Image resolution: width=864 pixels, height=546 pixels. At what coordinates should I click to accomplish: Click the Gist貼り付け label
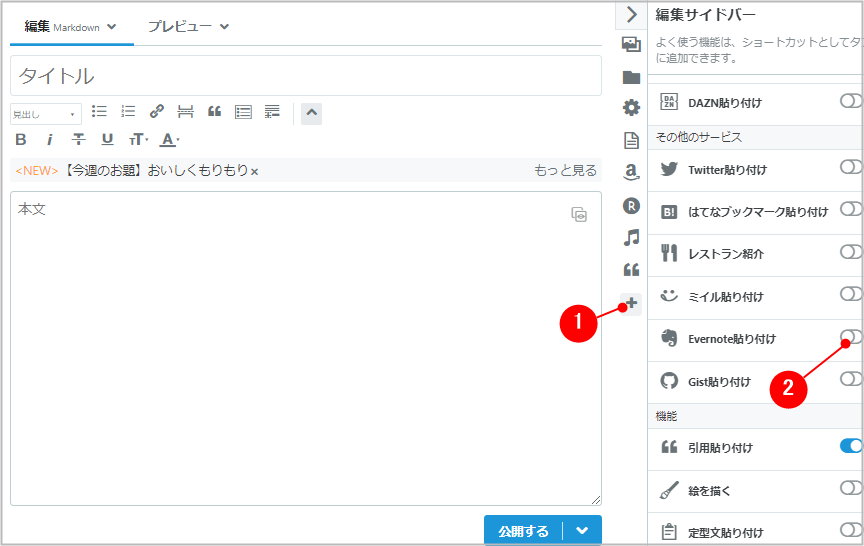(720, 382)
